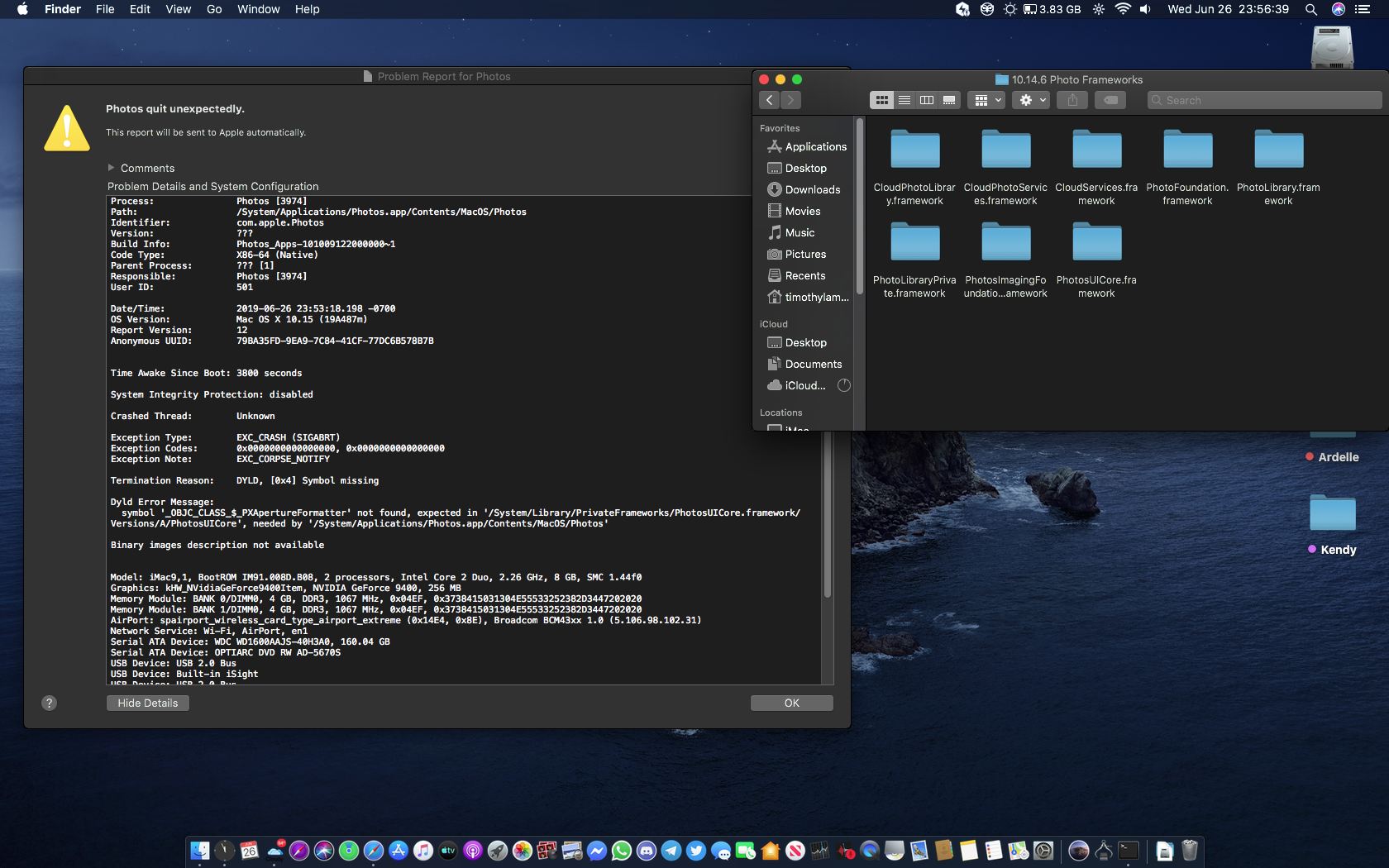
Task: Open the group-by arrangement dropdown
Action: click(x=988, y=100)
